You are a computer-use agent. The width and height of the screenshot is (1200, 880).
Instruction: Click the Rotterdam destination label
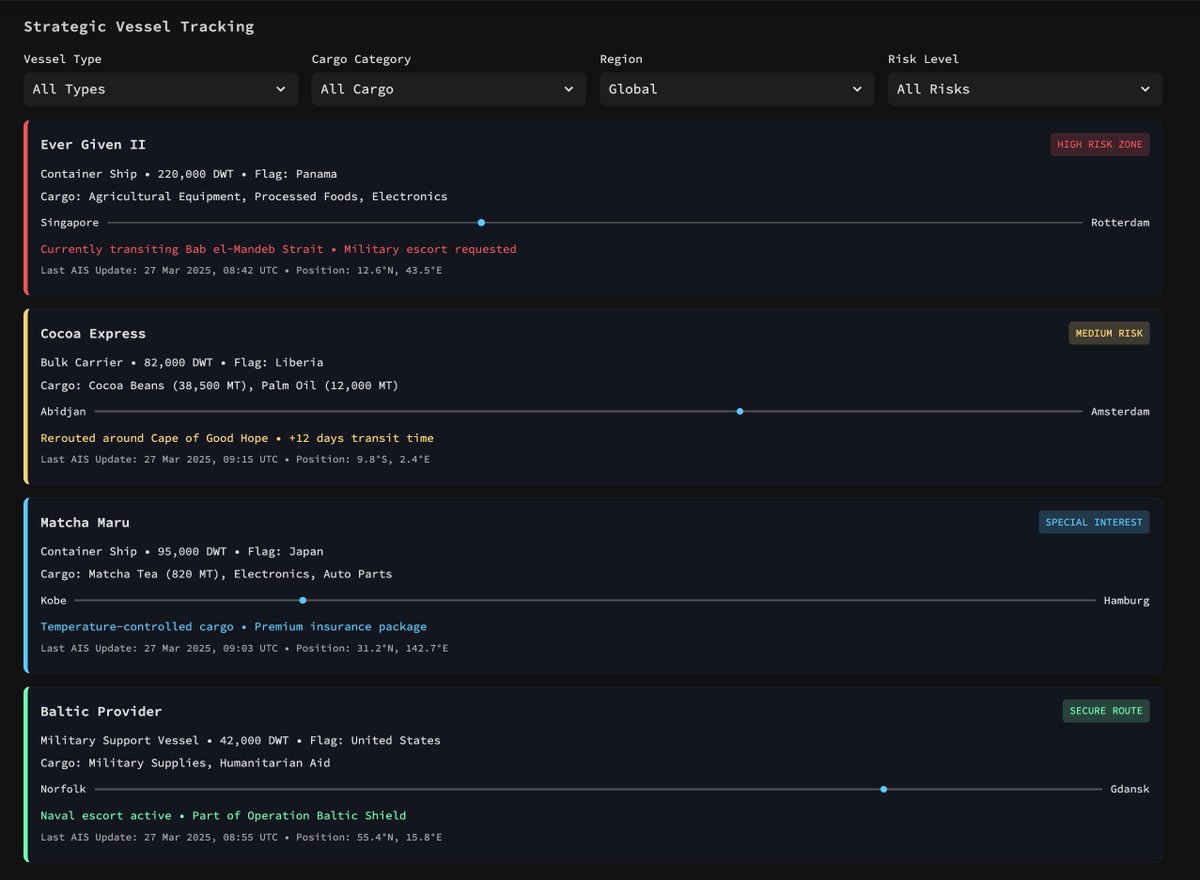click(x=1120, y=222)
